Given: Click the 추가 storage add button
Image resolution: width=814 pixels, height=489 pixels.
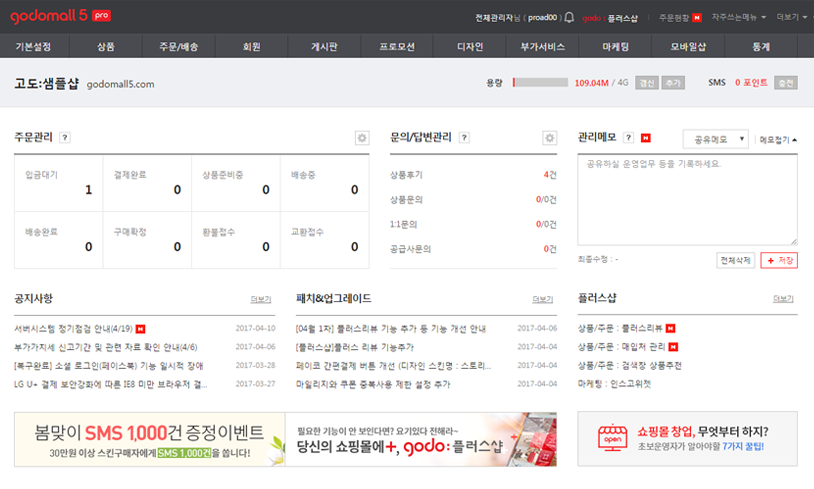Looking at the screenshot, I should (673, 83).
